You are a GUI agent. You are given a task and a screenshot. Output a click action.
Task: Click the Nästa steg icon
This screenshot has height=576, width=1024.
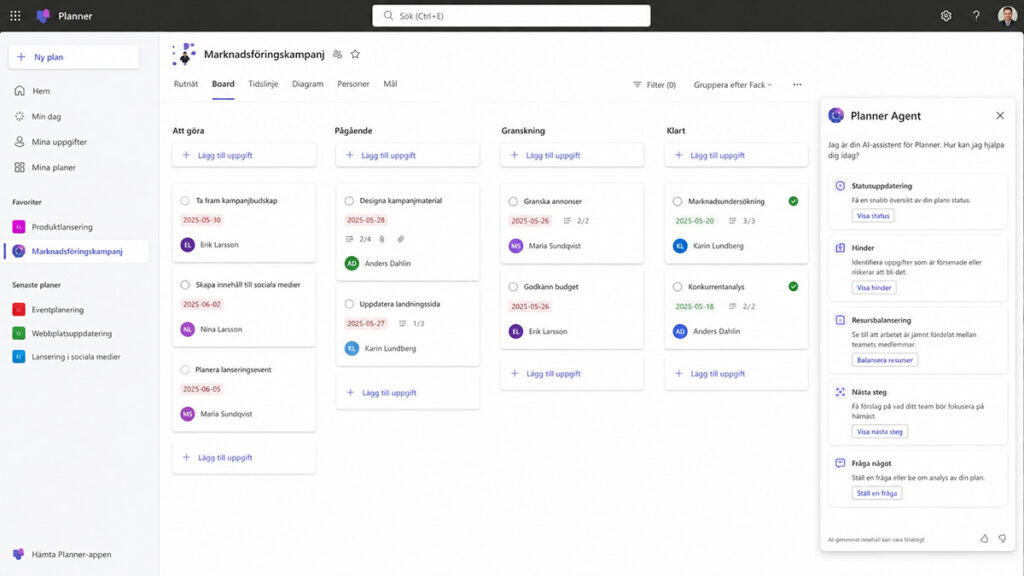click(x=840, y=392)
